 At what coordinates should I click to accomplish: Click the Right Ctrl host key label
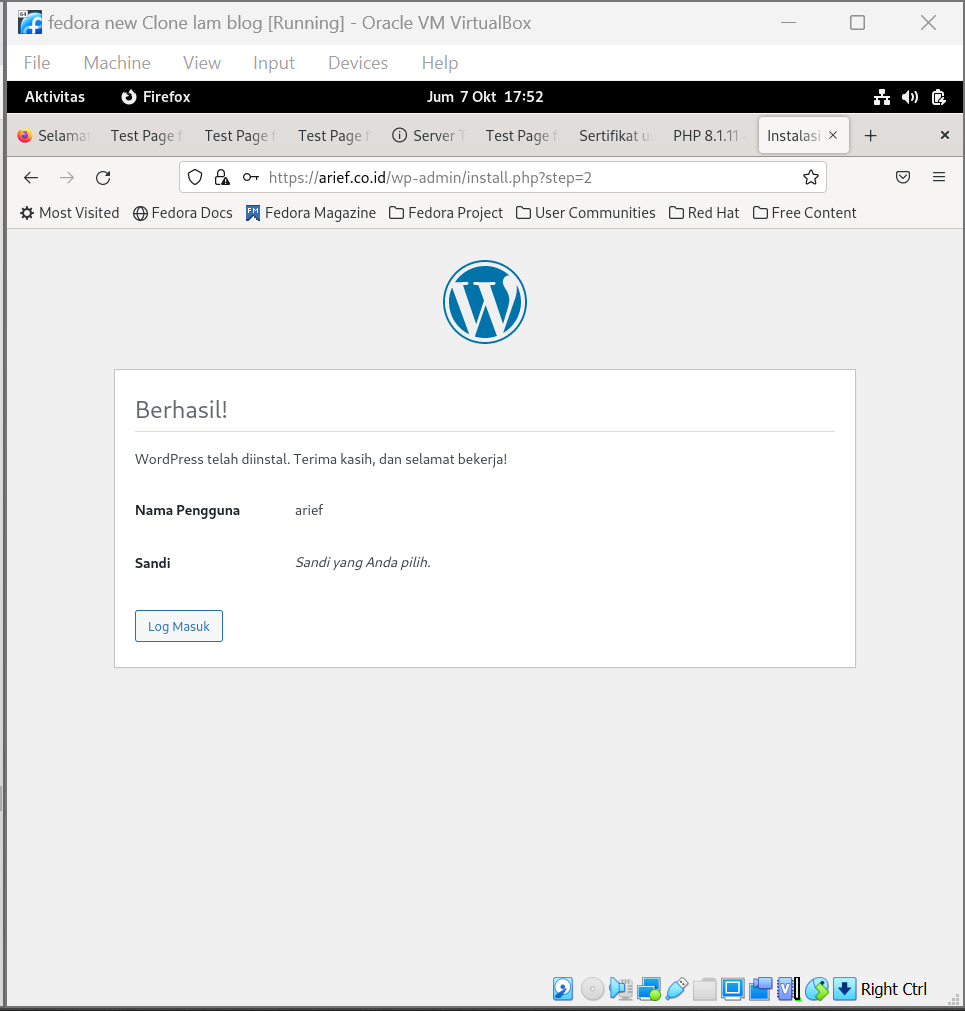click(x=893, y=989)
